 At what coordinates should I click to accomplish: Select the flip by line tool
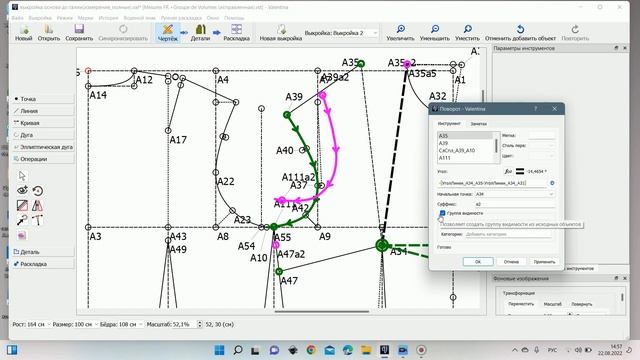[x=22, y=205]
